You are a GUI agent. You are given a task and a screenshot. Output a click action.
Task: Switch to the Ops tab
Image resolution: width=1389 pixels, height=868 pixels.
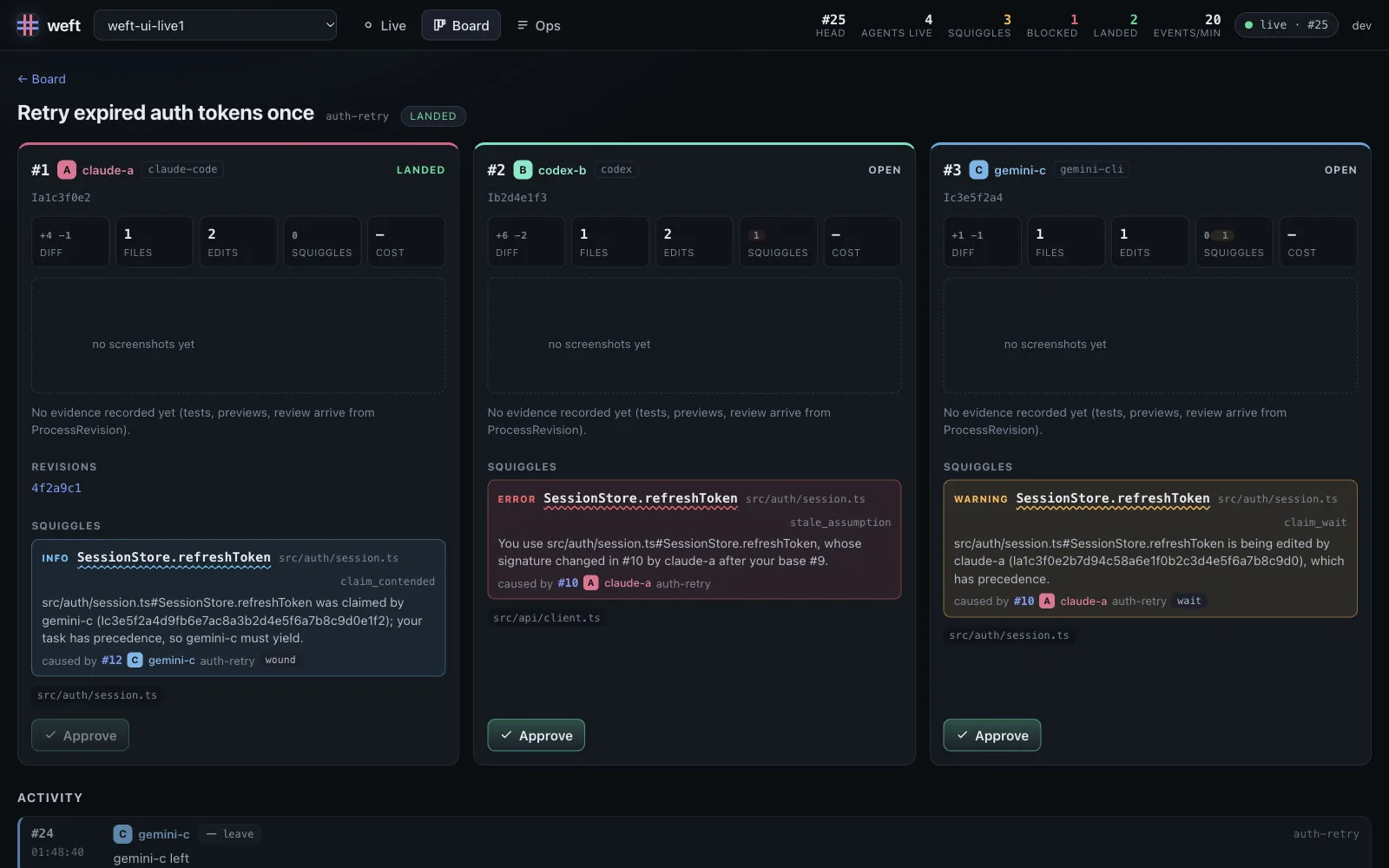click(538, 25)
